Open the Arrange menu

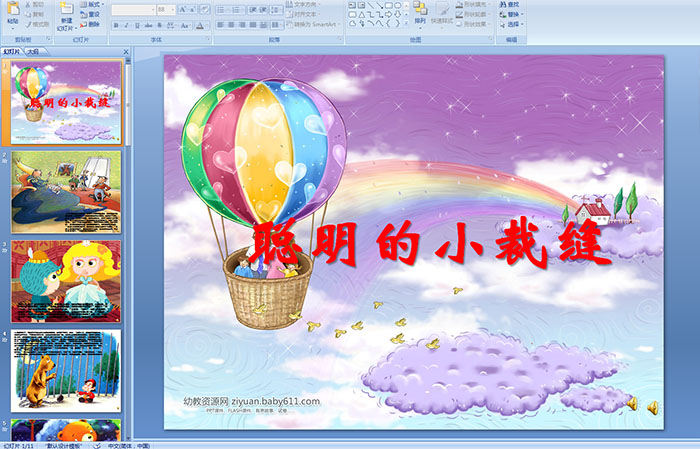(x=420, y=13)
